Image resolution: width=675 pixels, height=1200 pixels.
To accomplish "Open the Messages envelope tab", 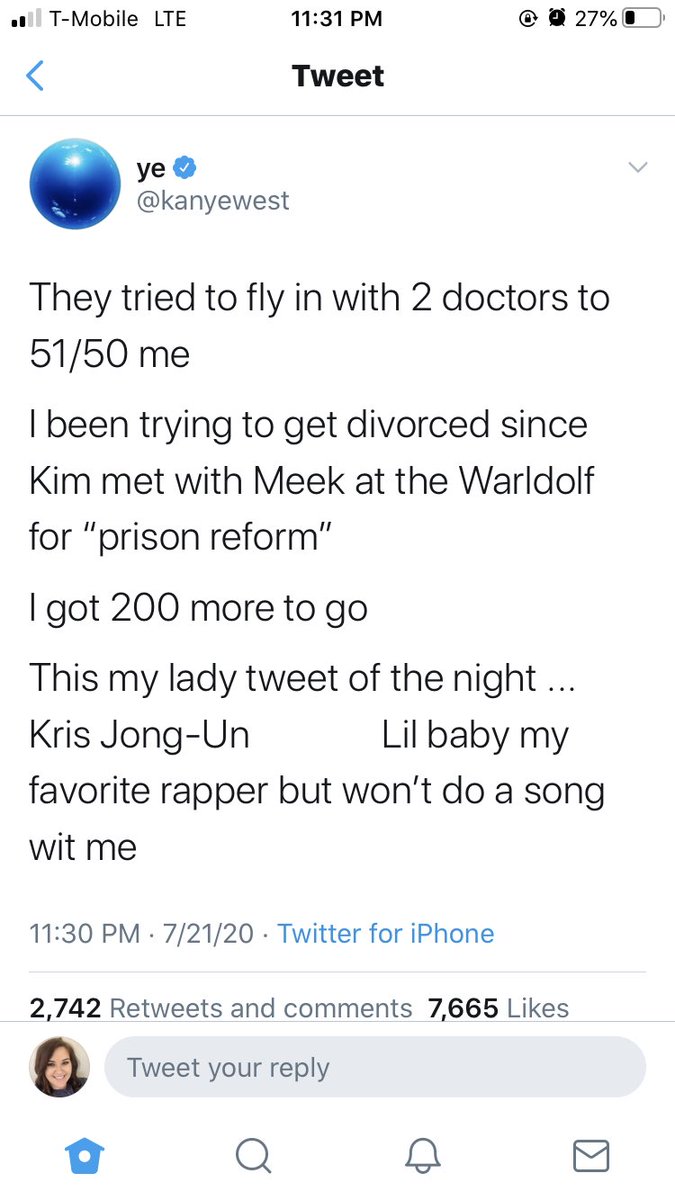I will [x=591, y=1155].
